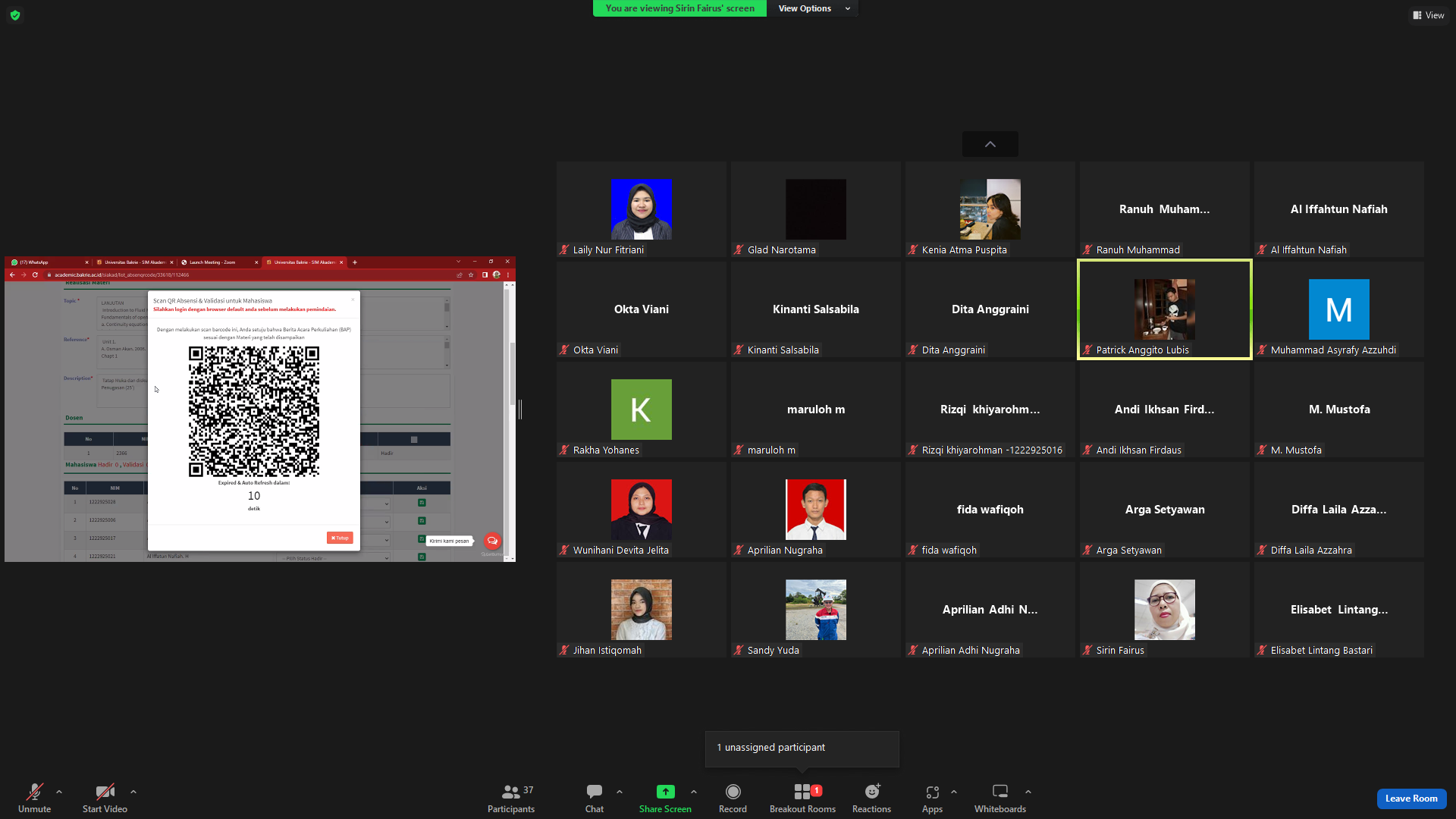
Task: Select the WhatsApp browser tab in shared screen
Action: [x=50, y=262]
